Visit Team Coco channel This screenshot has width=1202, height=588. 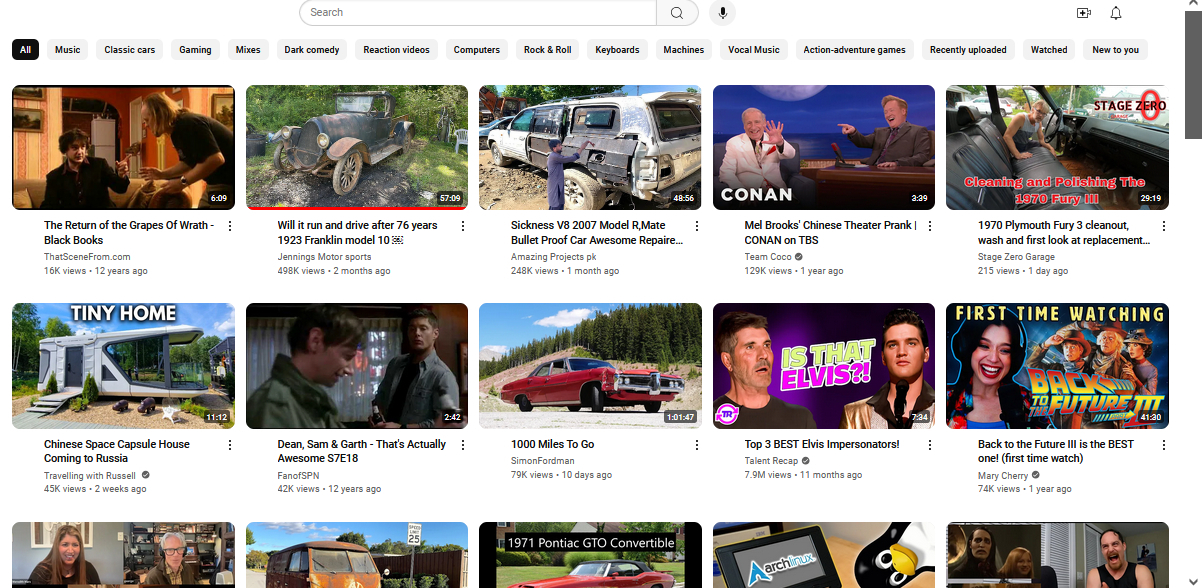click(x=768, y=257)
